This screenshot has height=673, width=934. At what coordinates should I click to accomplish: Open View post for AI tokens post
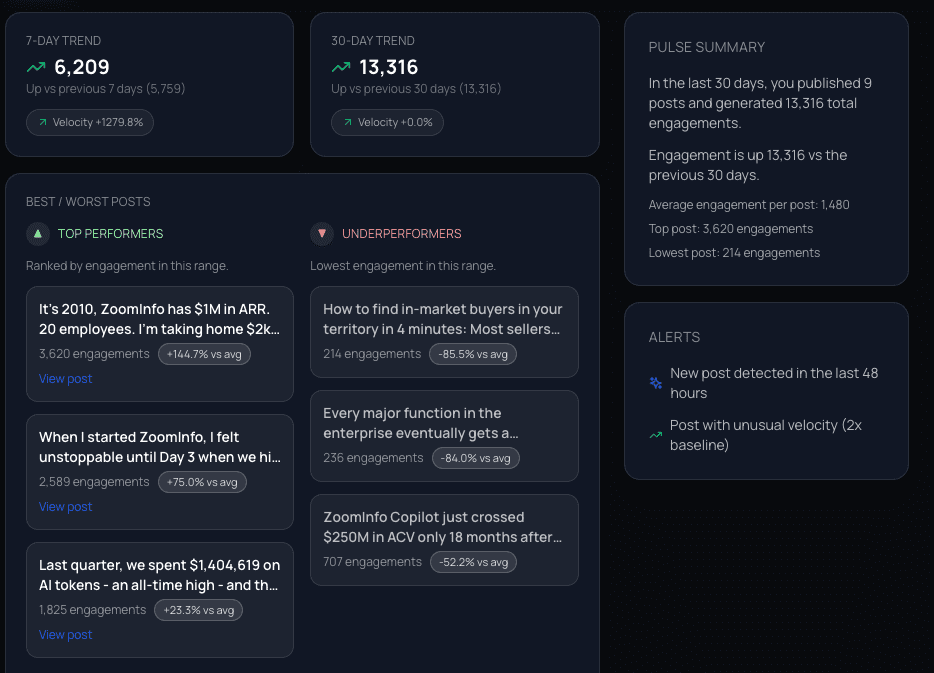coord(65,635)
